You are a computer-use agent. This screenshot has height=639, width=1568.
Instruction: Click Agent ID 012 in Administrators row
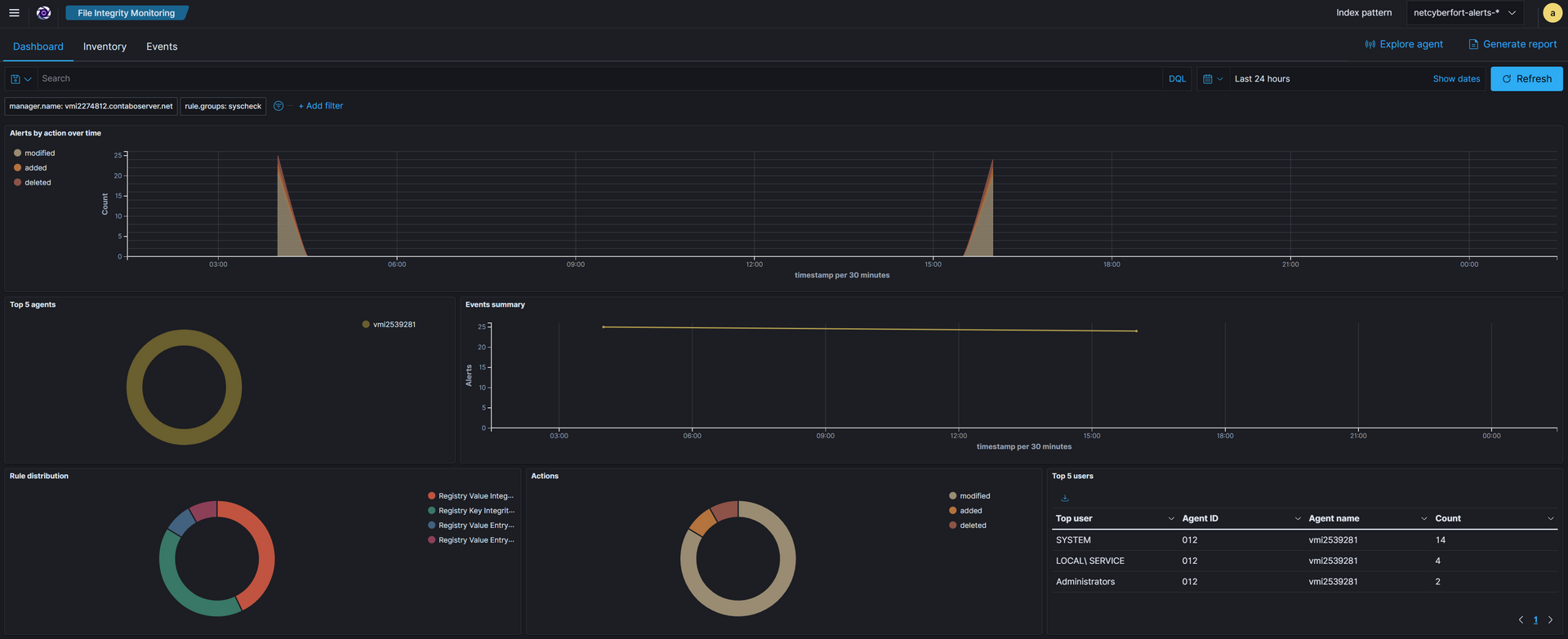tap(1190, 582)
